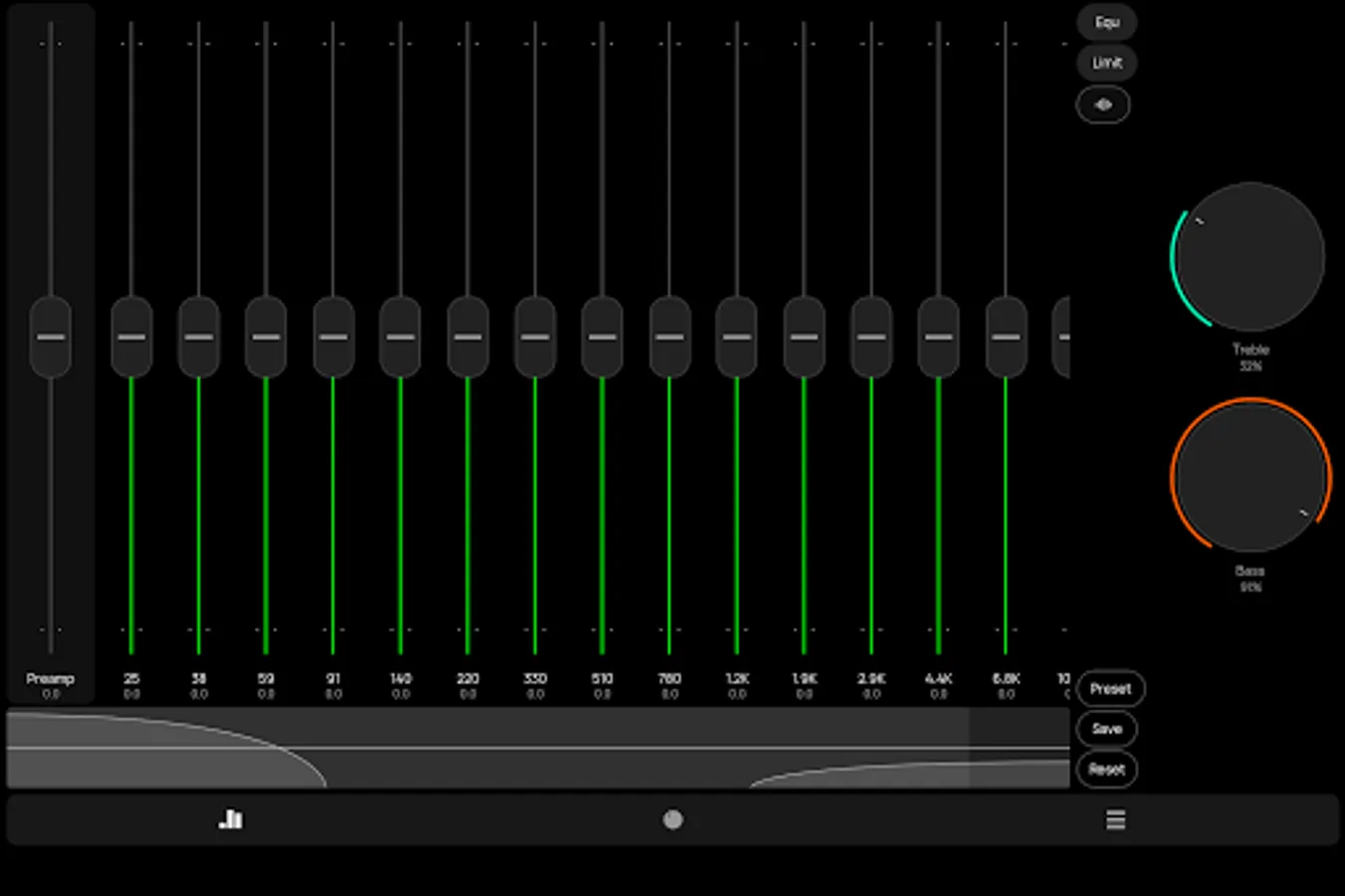
Task: Select the circular player icon in bottom bar
Action: point(672,818)
